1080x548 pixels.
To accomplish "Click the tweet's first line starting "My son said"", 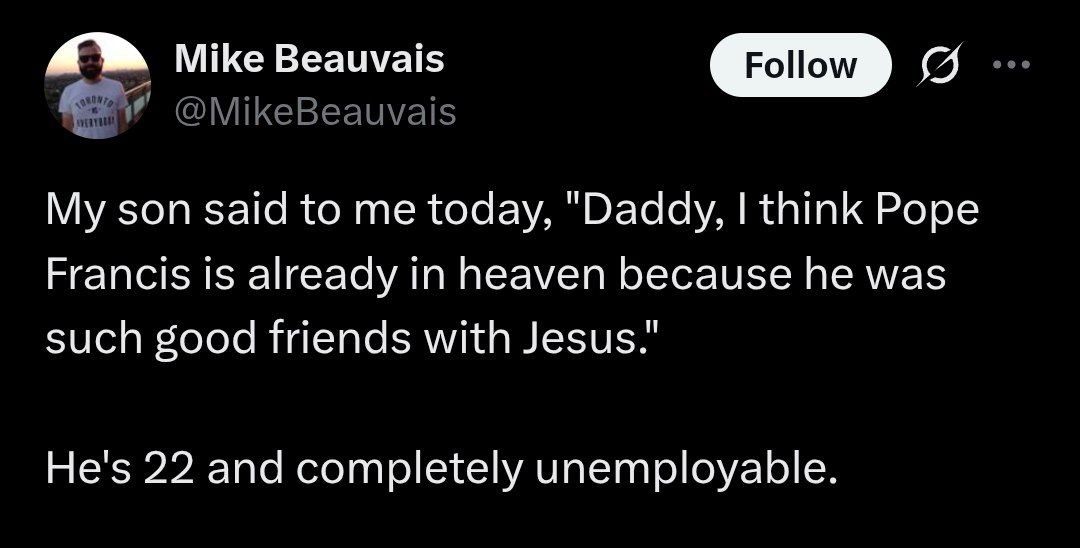I will [x=512, y=211].
